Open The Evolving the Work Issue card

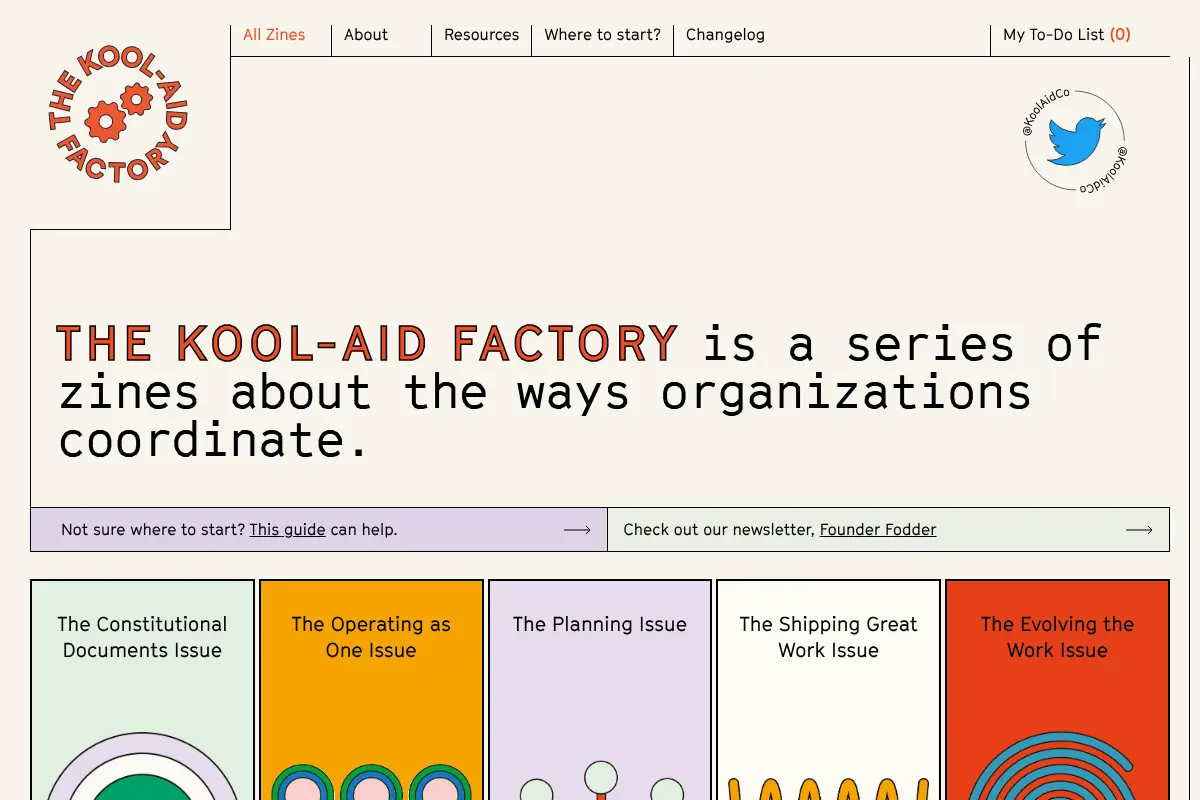pyautogui.click(x=1057, y=690)
